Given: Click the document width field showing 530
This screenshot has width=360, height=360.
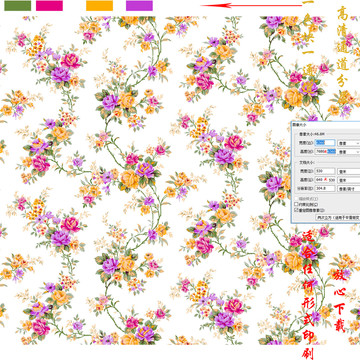Looking at the screenshot, I should coord(325,171).
